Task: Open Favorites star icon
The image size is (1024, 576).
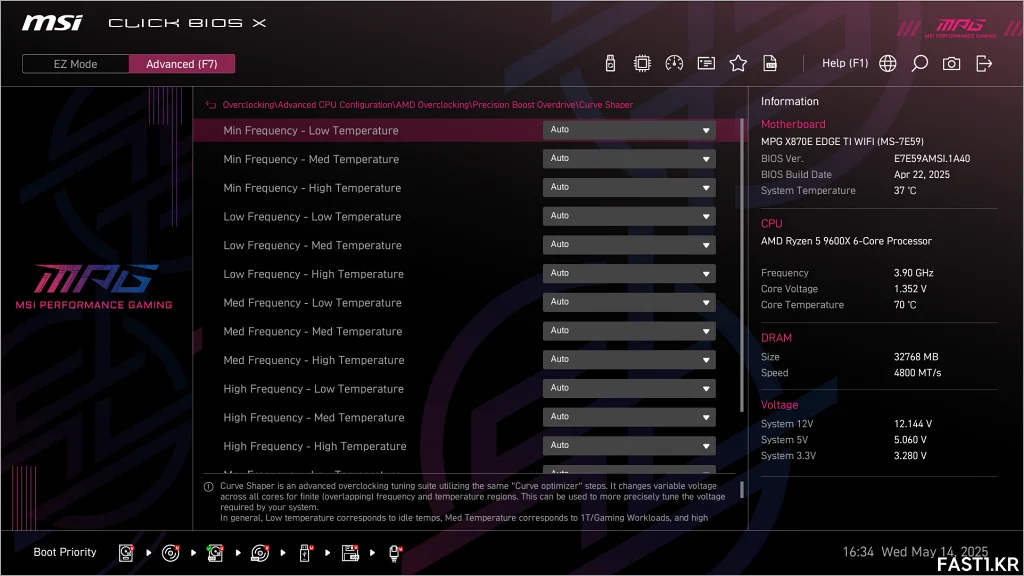Action: (738, 63)
